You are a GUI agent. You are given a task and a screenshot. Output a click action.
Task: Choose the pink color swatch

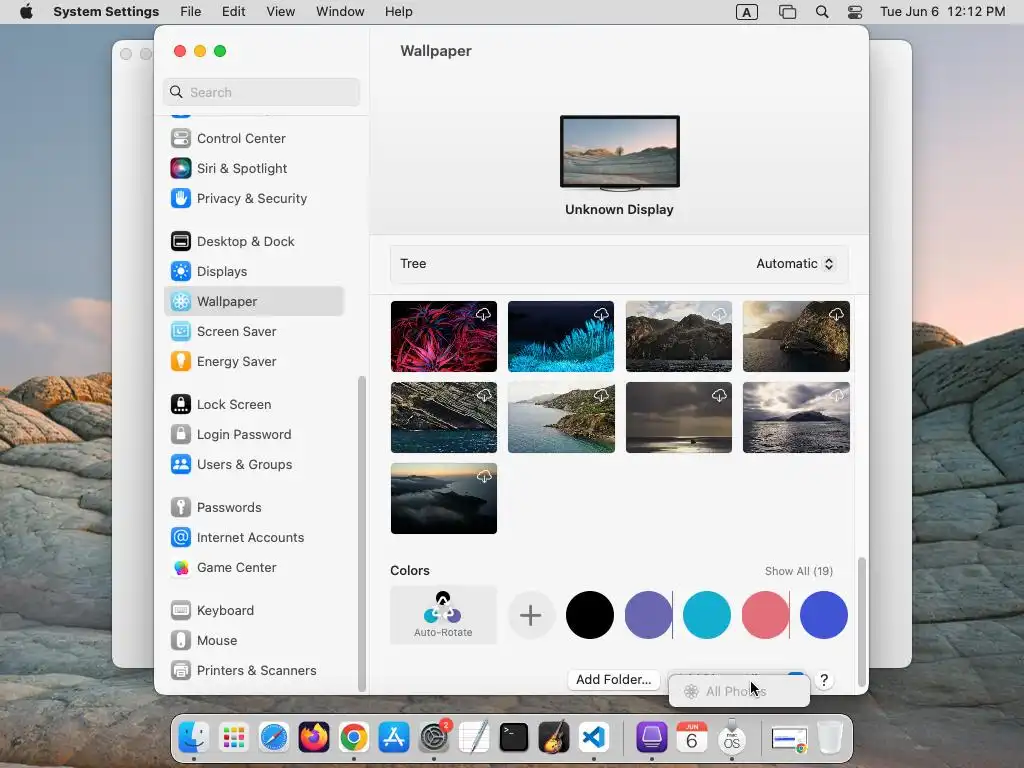(765, 615)
